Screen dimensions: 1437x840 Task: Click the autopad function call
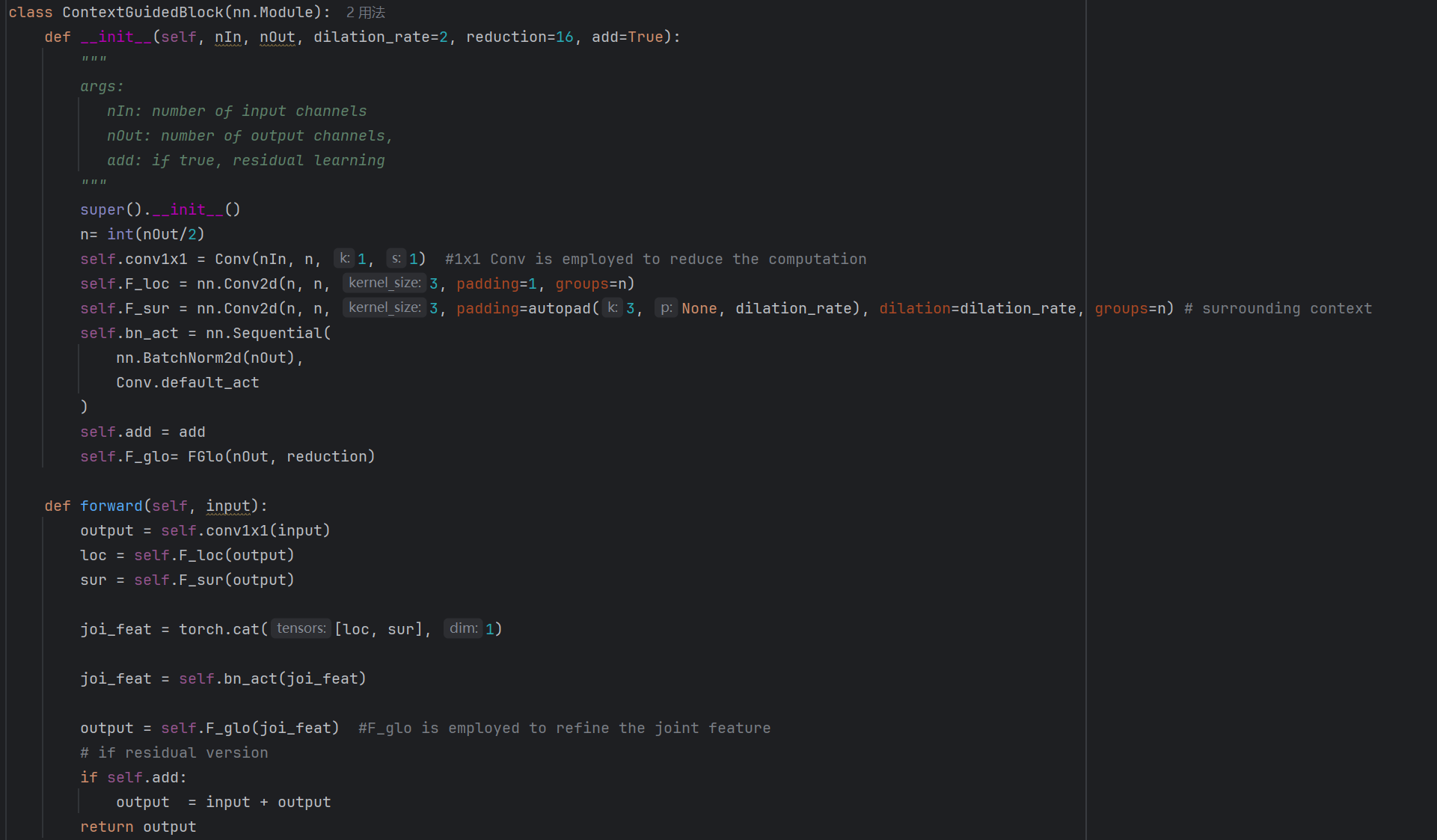560,308
